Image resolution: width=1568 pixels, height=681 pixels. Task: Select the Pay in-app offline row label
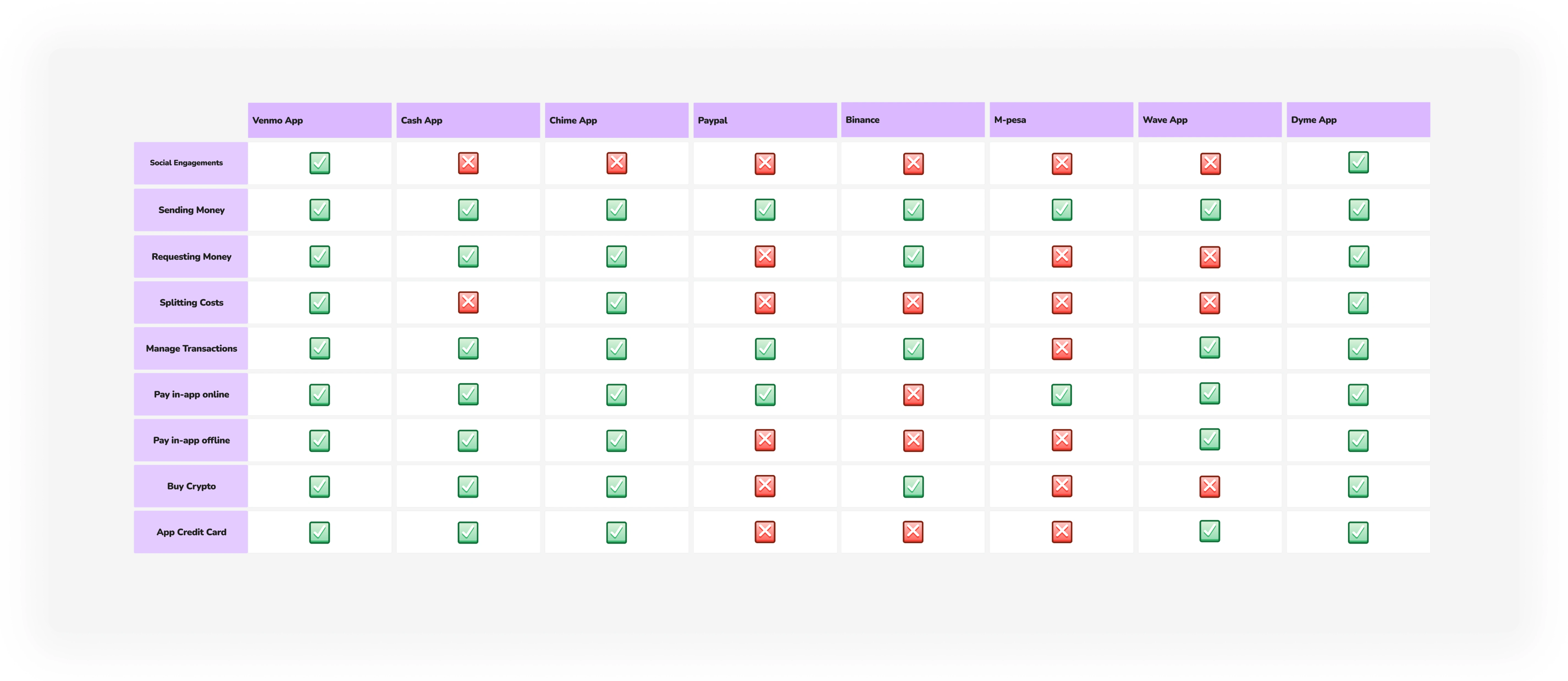coord(191,440)
